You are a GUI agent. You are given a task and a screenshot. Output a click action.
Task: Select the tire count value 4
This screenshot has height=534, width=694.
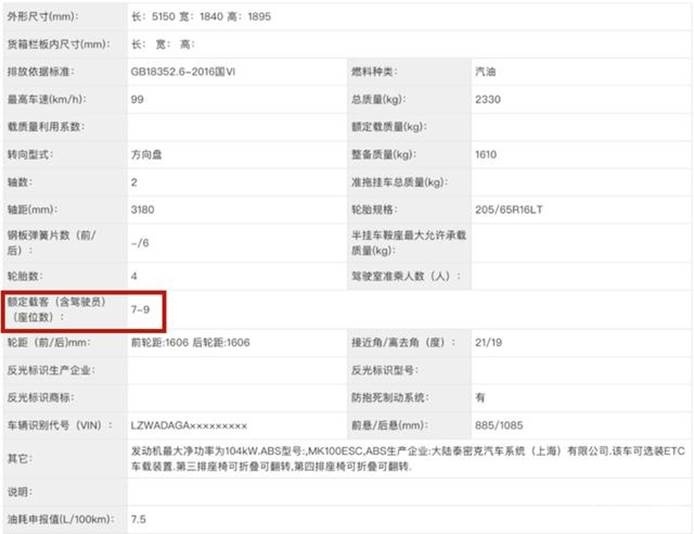coord(134,276)
